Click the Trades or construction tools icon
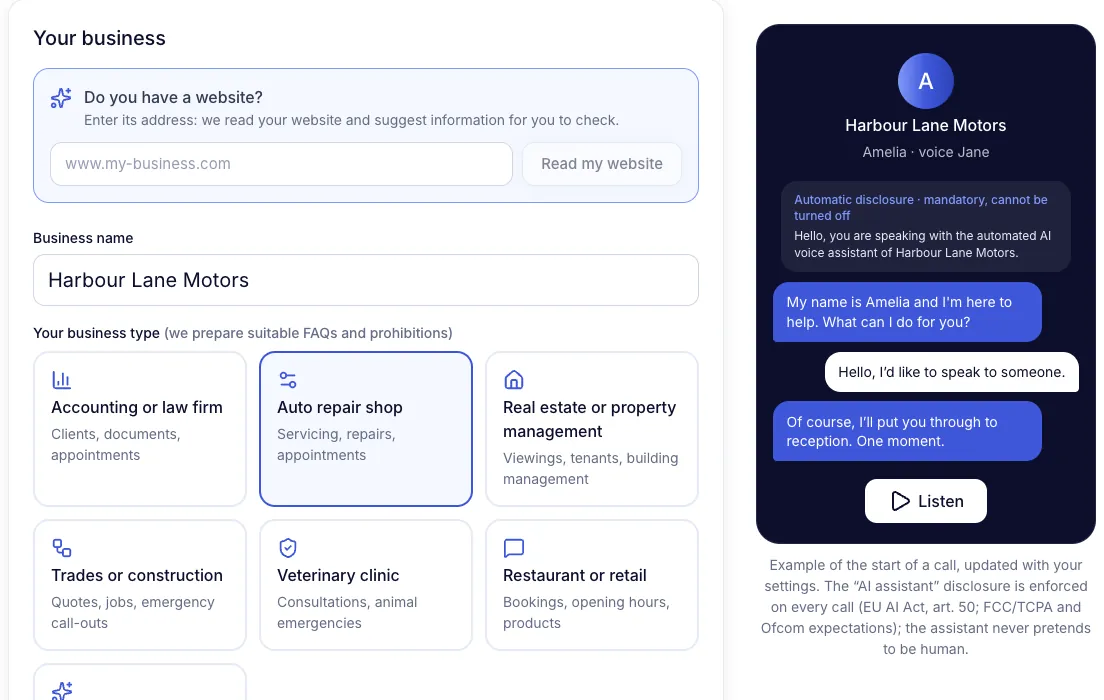The width and height of the screenshot is (1104, 700). pos(61,547)
